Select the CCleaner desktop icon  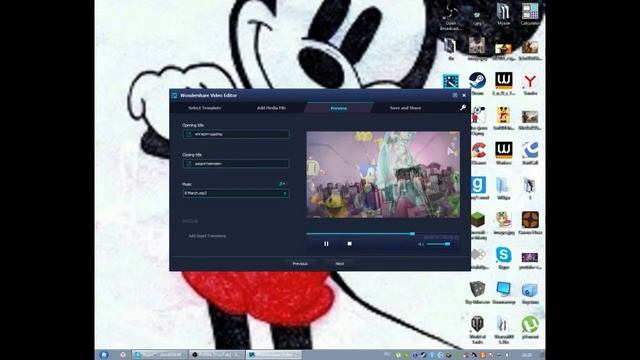tap(478, 153)
